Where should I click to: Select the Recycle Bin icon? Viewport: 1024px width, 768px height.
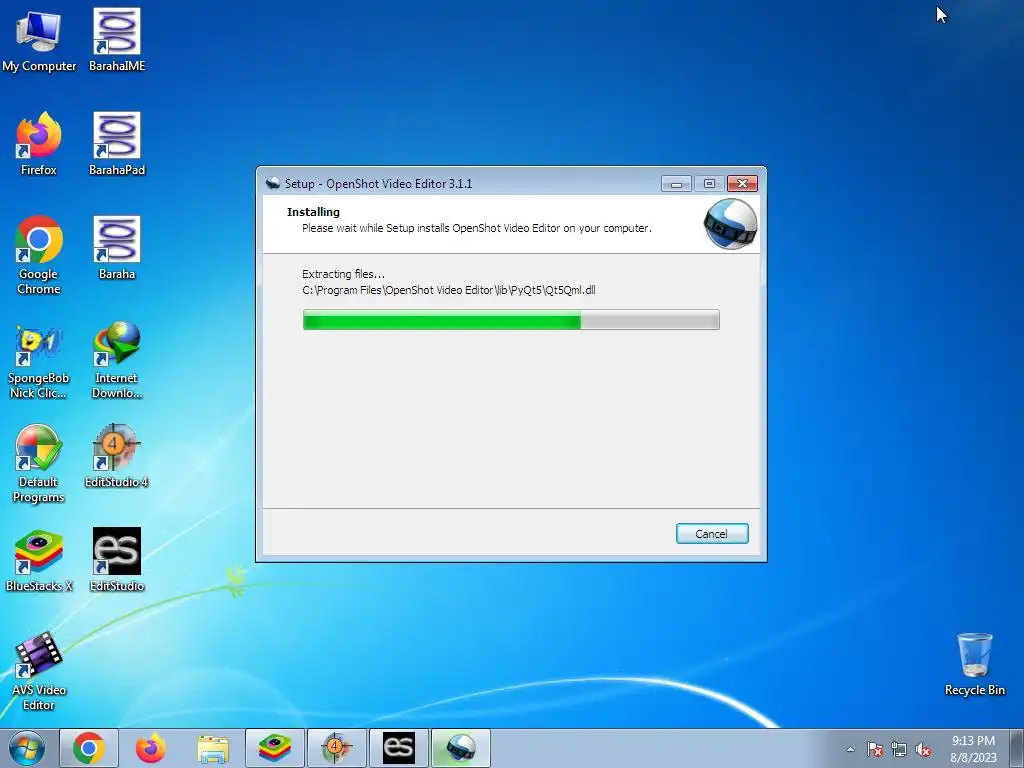[974, 664]
